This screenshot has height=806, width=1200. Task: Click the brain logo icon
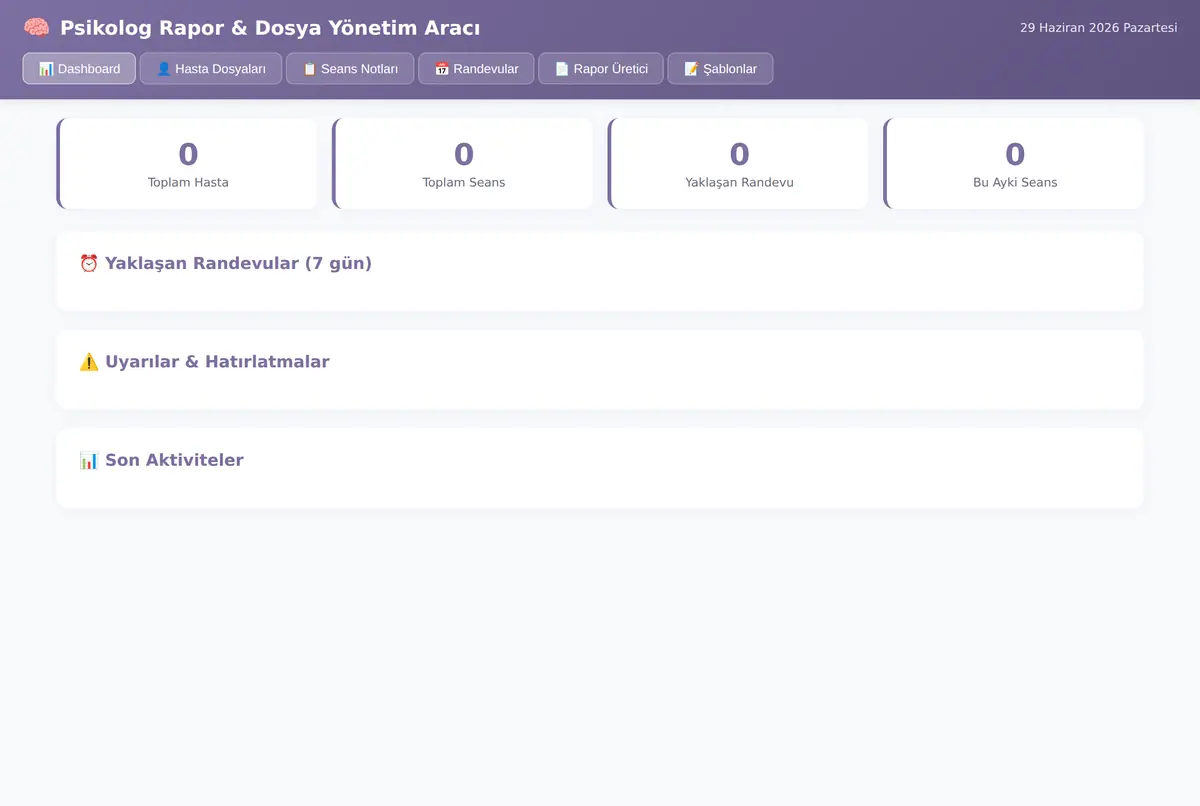click(36, 28)
